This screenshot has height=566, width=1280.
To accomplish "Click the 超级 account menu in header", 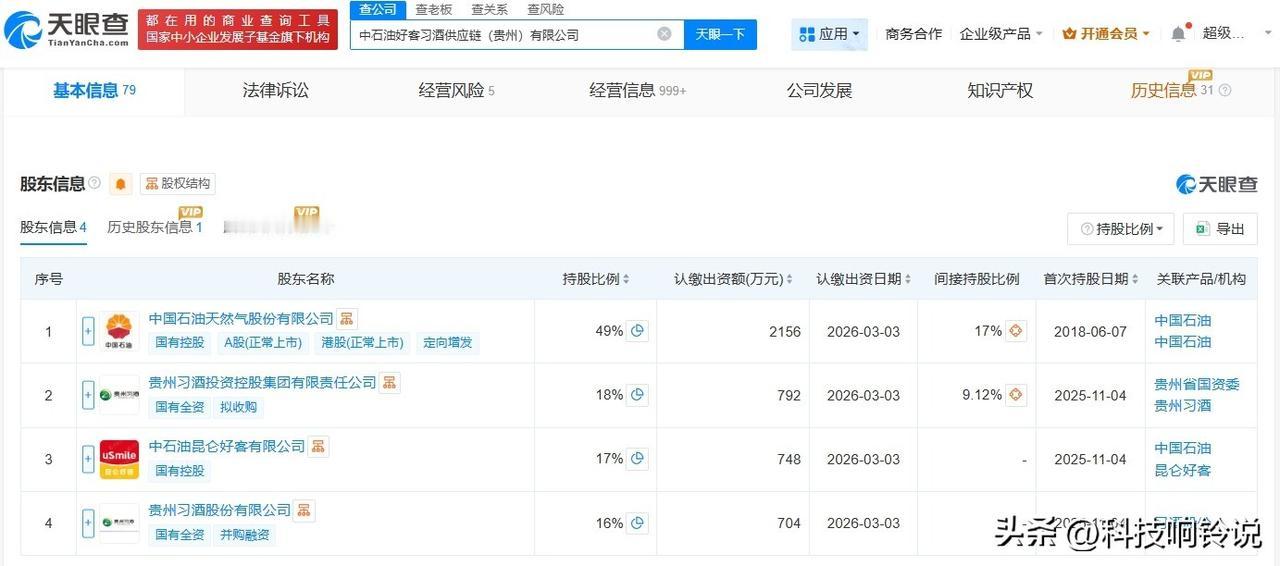I will tap(1223, 34).
